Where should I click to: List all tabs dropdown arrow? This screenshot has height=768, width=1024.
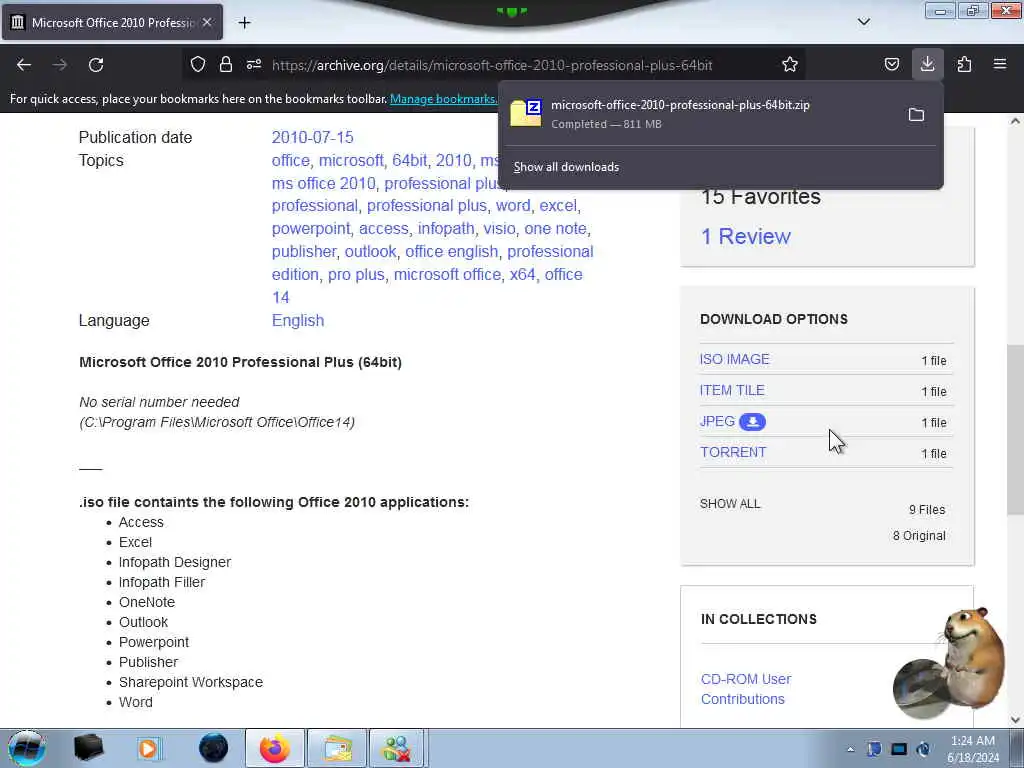point(863,22)
